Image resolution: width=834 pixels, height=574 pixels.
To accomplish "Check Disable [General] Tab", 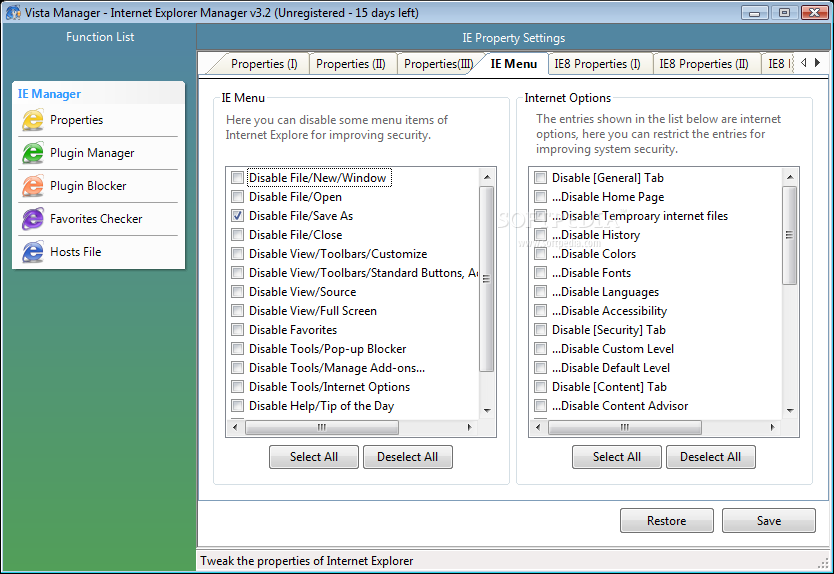I will (540, 178).
